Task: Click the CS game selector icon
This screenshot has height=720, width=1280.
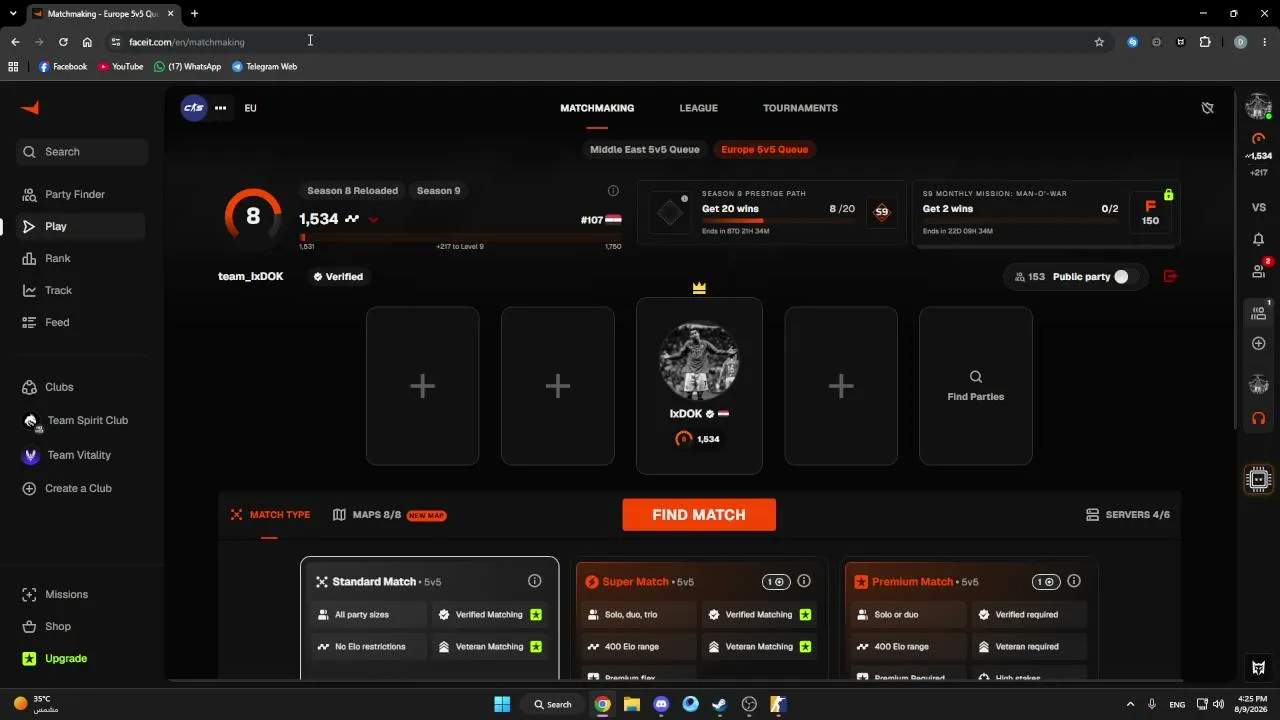Action: pyautogui.click(x=194, y=108)
